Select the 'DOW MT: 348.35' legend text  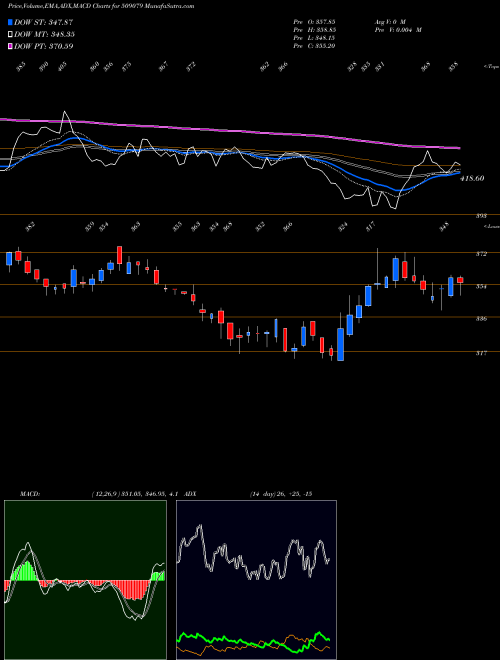click(45, 34)
